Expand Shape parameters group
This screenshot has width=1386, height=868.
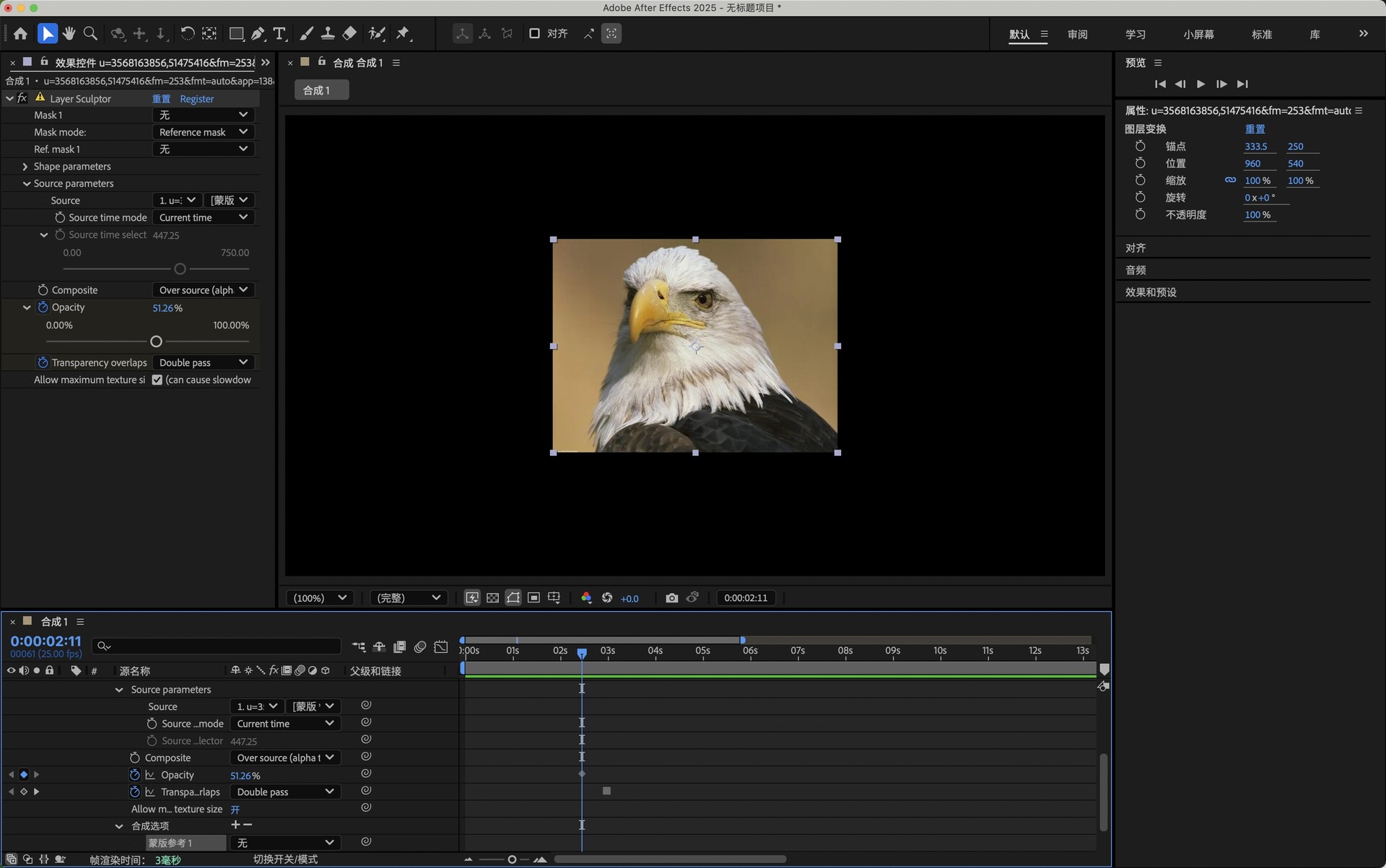[25, 167]
